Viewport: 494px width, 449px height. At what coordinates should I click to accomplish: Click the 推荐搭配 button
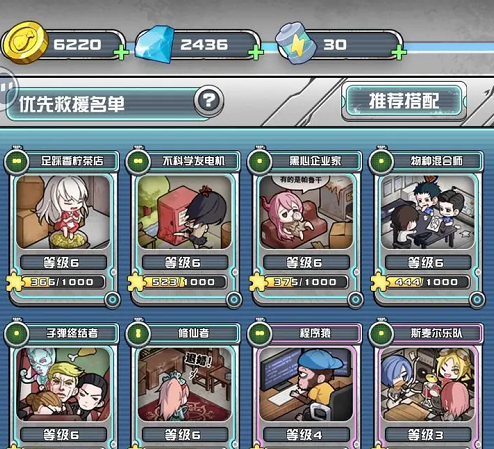[x=404, y=101]
